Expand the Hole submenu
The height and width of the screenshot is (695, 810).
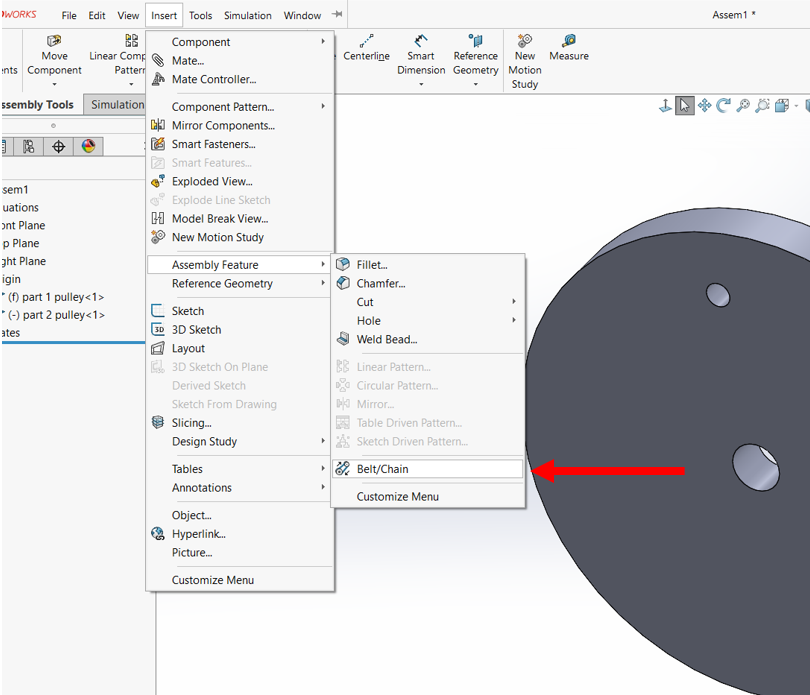tap(514, 321)
